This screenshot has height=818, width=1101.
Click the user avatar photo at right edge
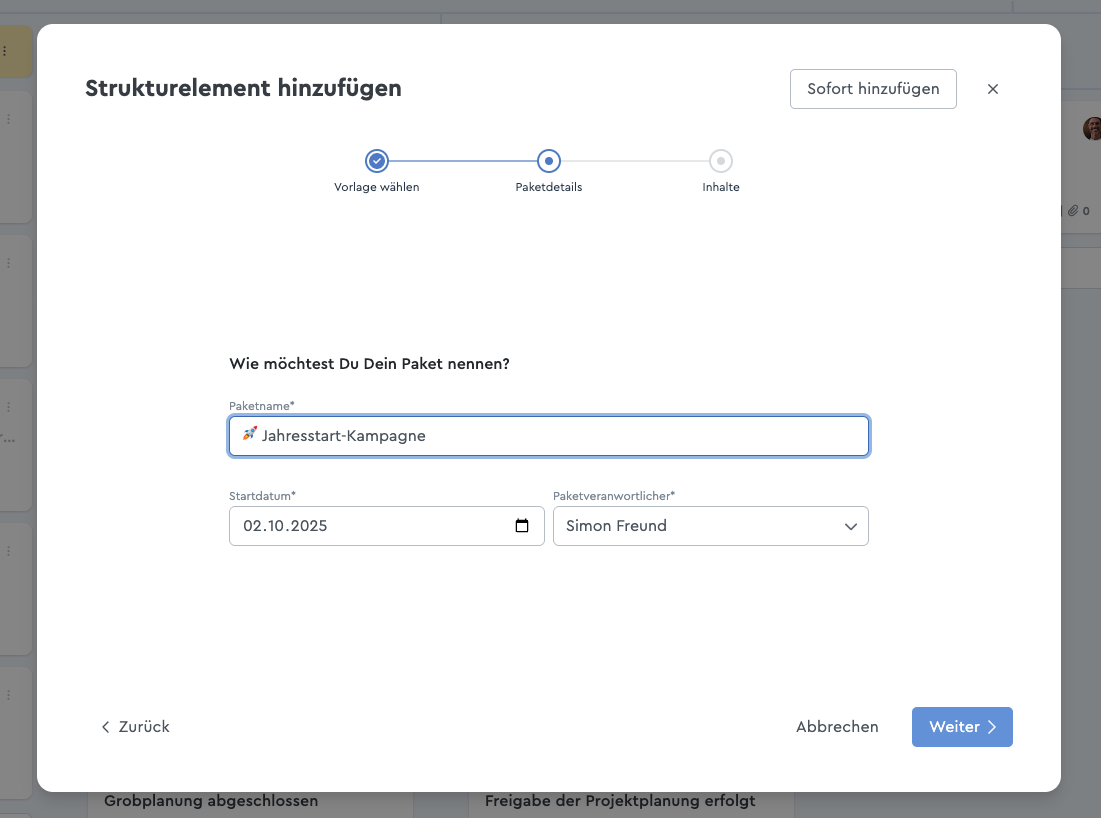click(x=1091, y=129)
